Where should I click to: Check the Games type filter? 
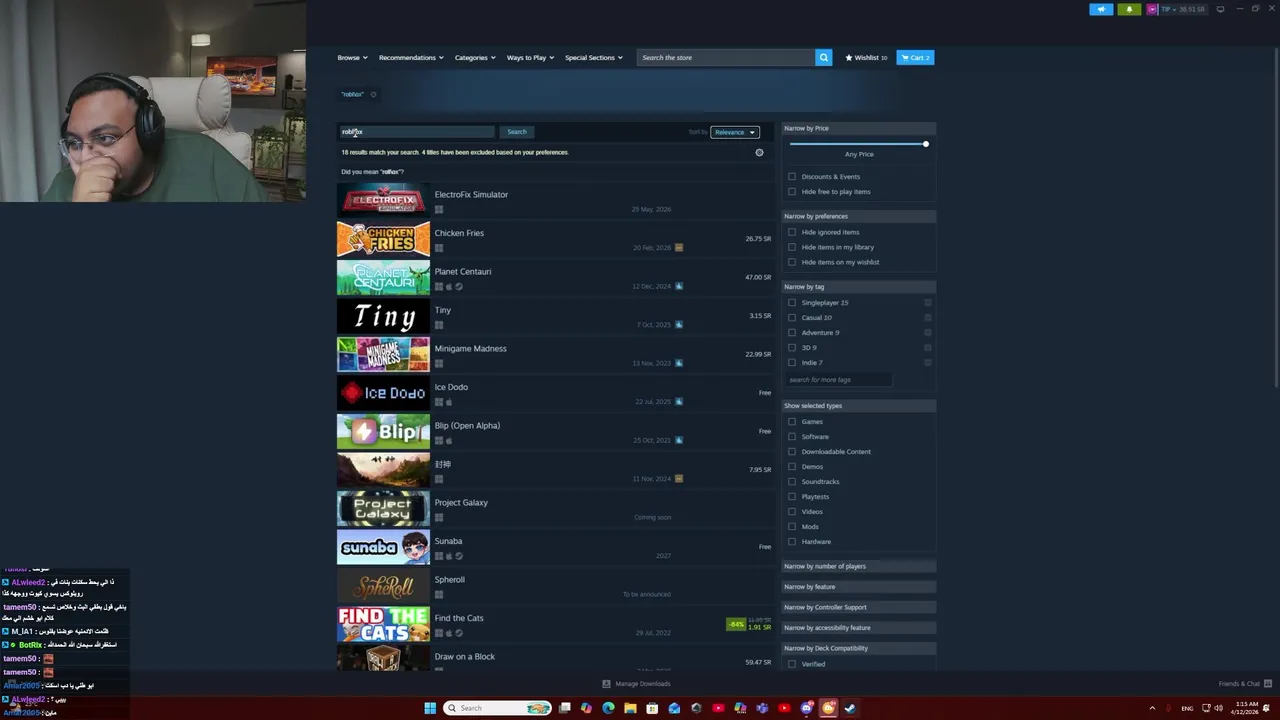click(x=792, y=421)
